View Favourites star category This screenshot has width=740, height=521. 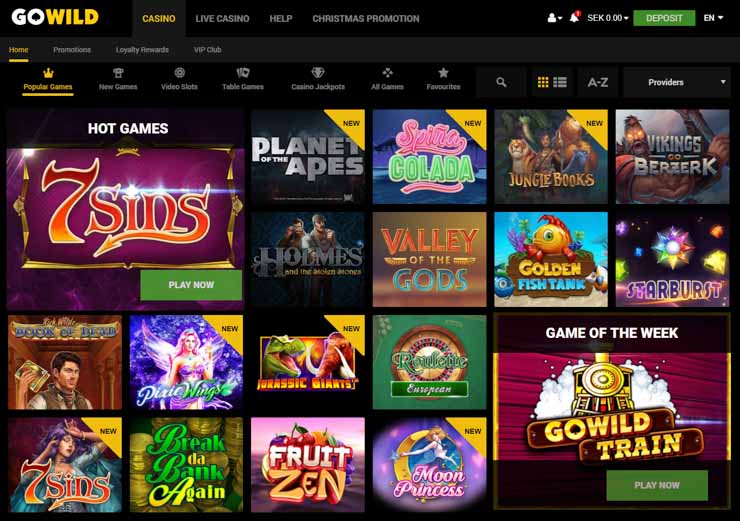tap(443, 80)
